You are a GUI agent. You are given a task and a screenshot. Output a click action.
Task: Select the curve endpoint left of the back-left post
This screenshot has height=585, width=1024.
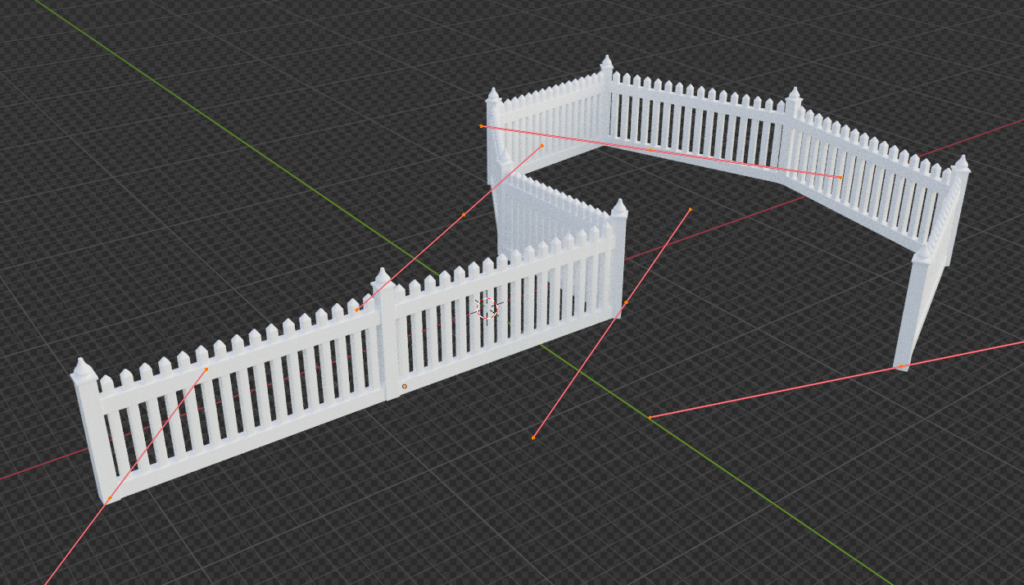(x=482, y=126)
